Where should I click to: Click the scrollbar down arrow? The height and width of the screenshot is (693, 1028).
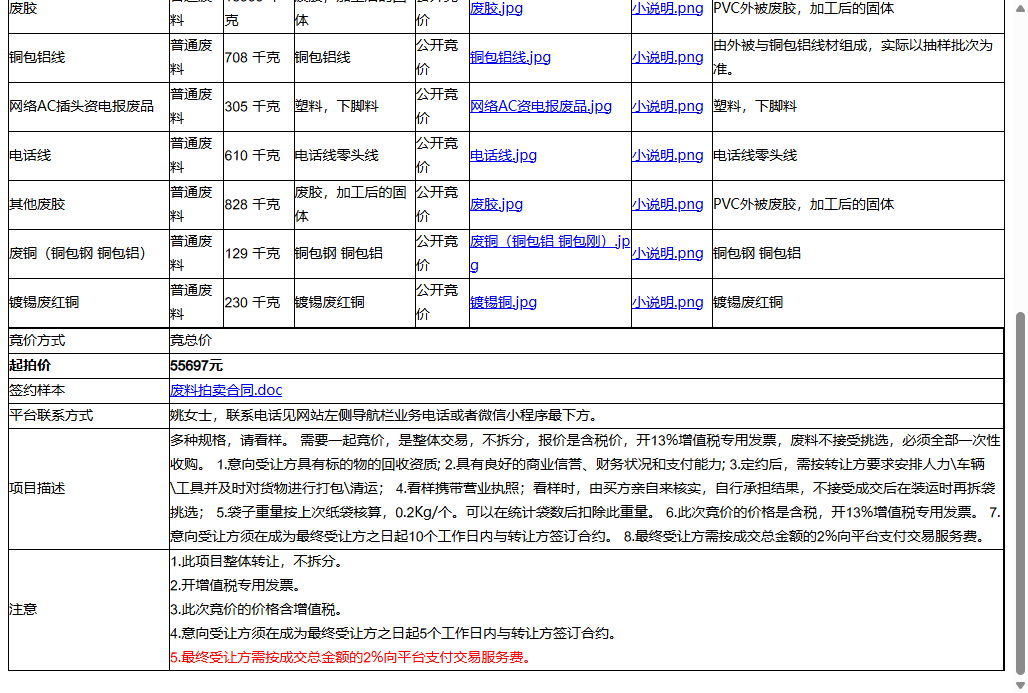[x=1019, y=686]
